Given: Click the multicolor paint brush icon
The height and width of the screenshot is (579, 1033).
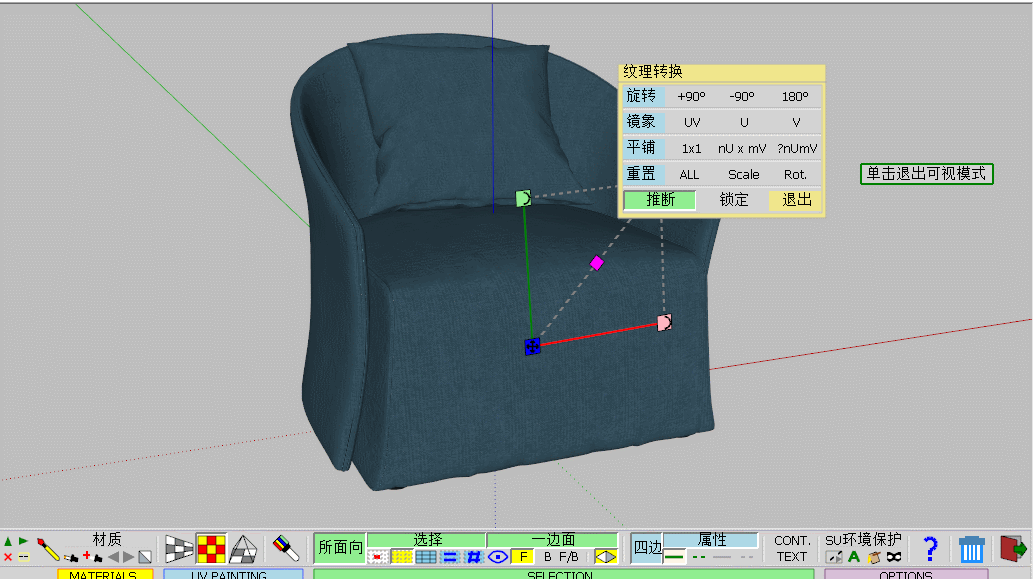Looking at the screenshot, I should (x=286, y=547).
